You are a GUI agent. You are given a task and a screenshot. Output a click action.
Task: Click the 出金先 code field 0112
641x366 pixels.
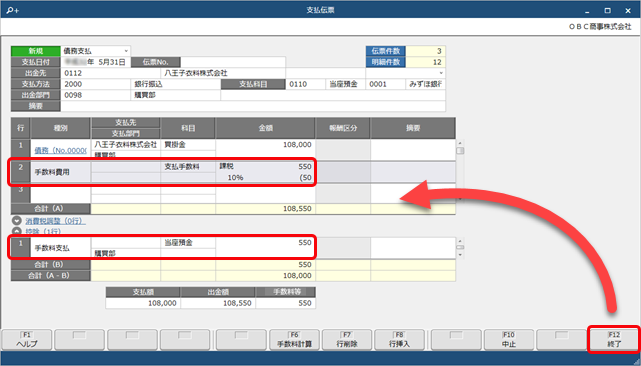[110, 73]
